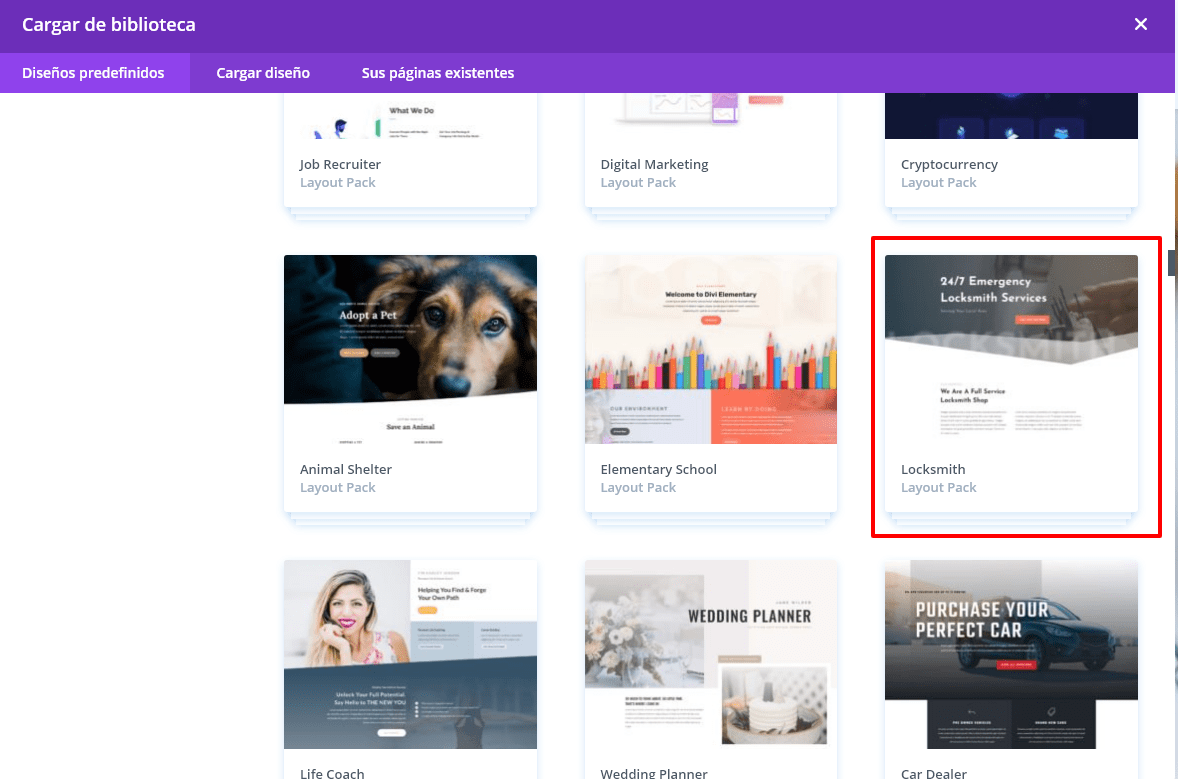Click Layout Pack under Cryptocurrency
The height and width of the screenshot is (779, 1178).
click(x=938, y=183)
